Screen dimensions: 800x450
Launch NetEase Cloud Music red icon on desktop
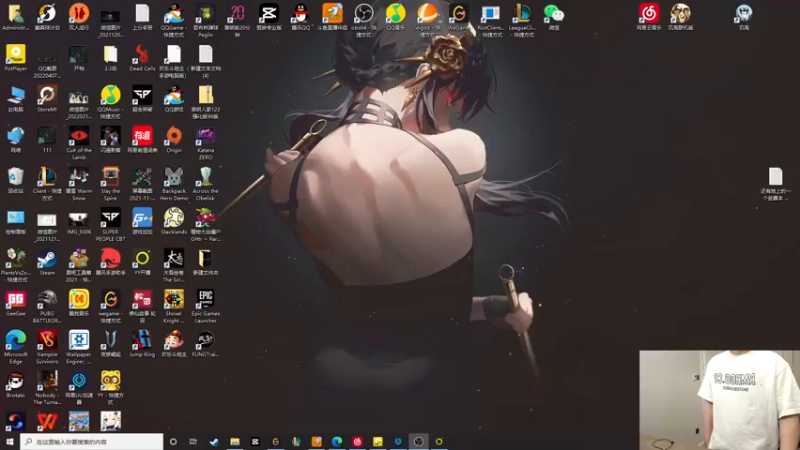tap(649, 14)
